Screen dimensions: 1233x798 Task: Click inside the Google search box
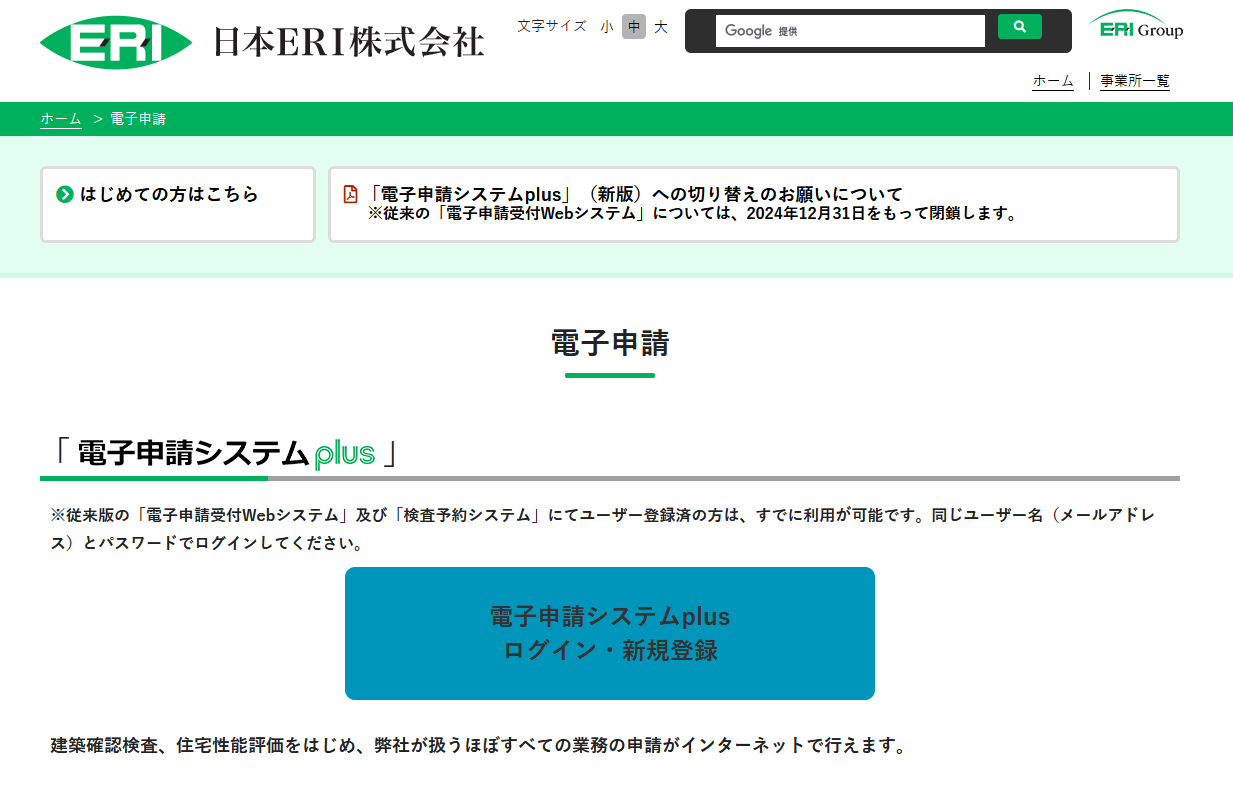click(x=850, y=31)
